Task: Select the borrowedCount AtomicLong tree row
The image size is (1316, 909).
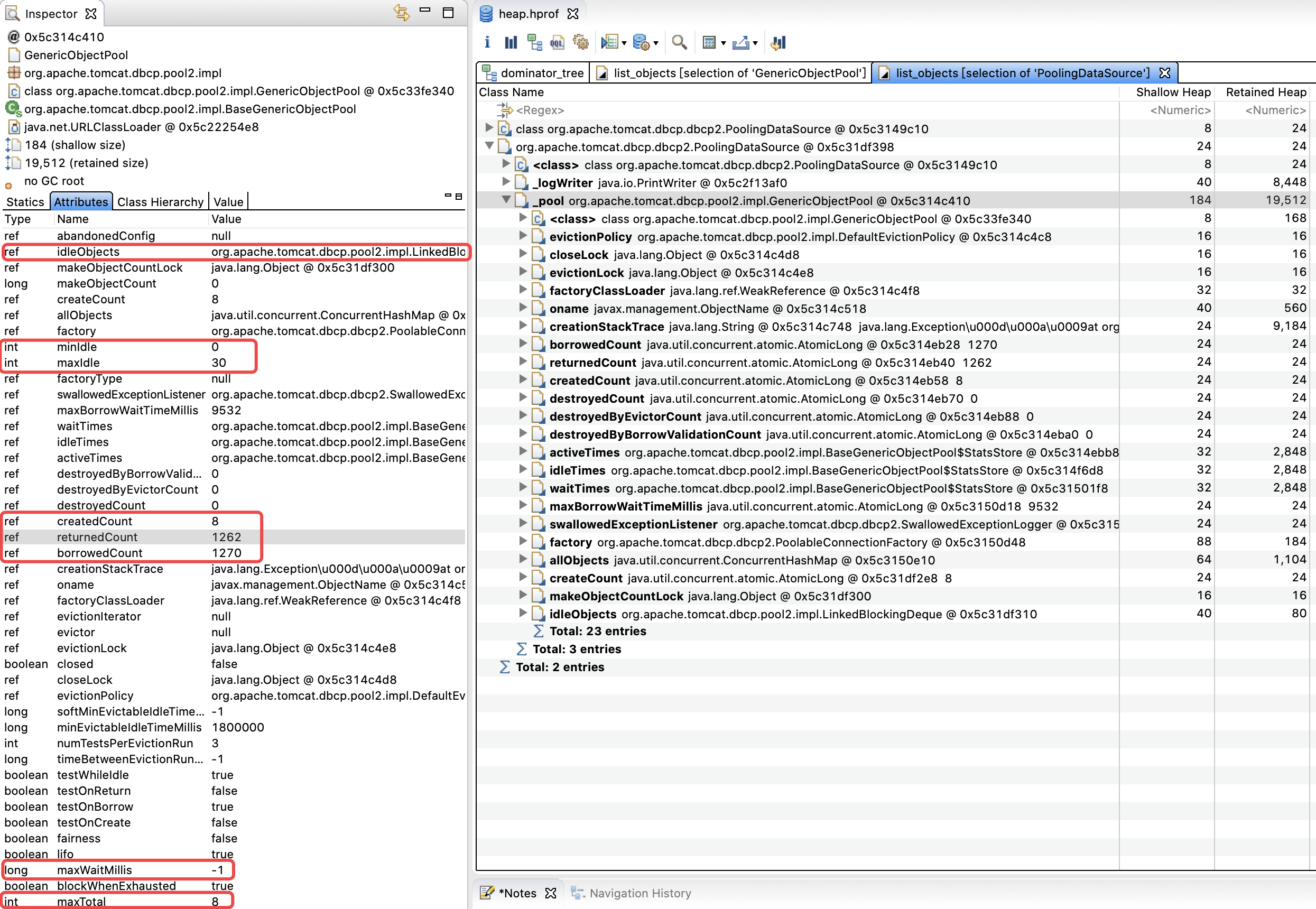Action: (x=894, y=344)
